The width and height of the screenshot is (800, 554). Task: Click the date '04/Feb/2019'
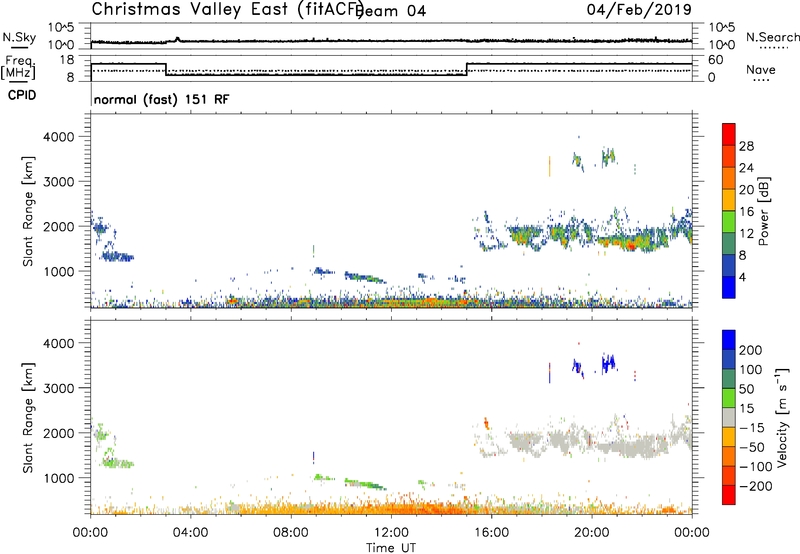(x=639, y=9)
